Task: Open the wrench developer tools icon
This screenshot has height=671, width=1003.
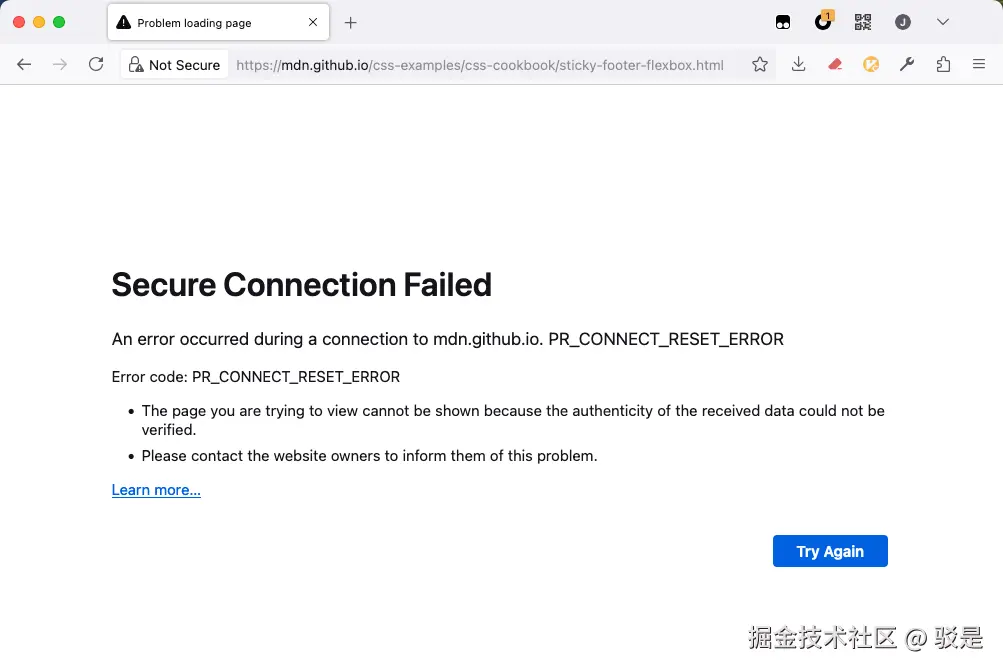Action: [907, 65]
